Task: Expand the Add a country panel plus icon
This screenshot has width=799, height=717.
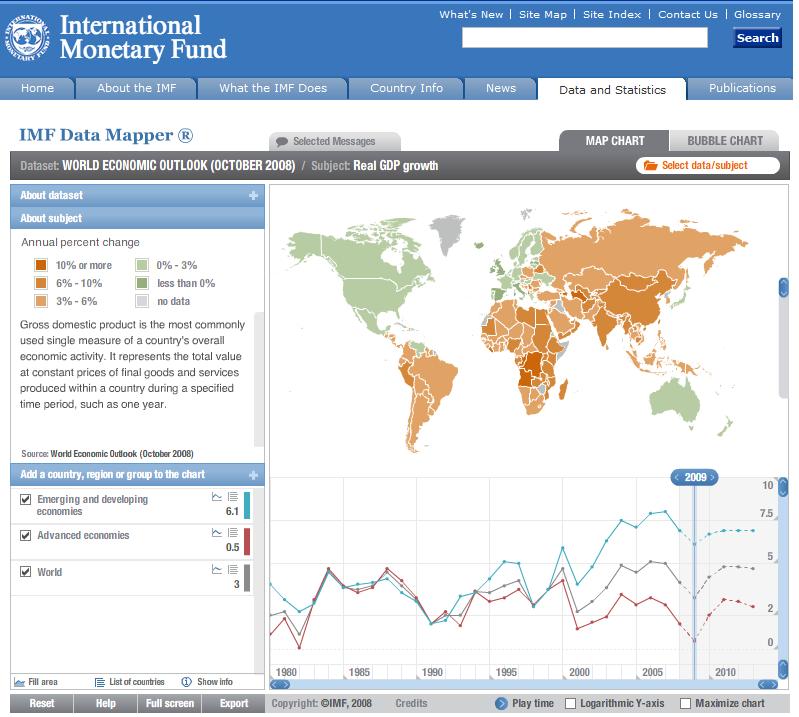Action: pyautogui.click(x=253, y=475)
